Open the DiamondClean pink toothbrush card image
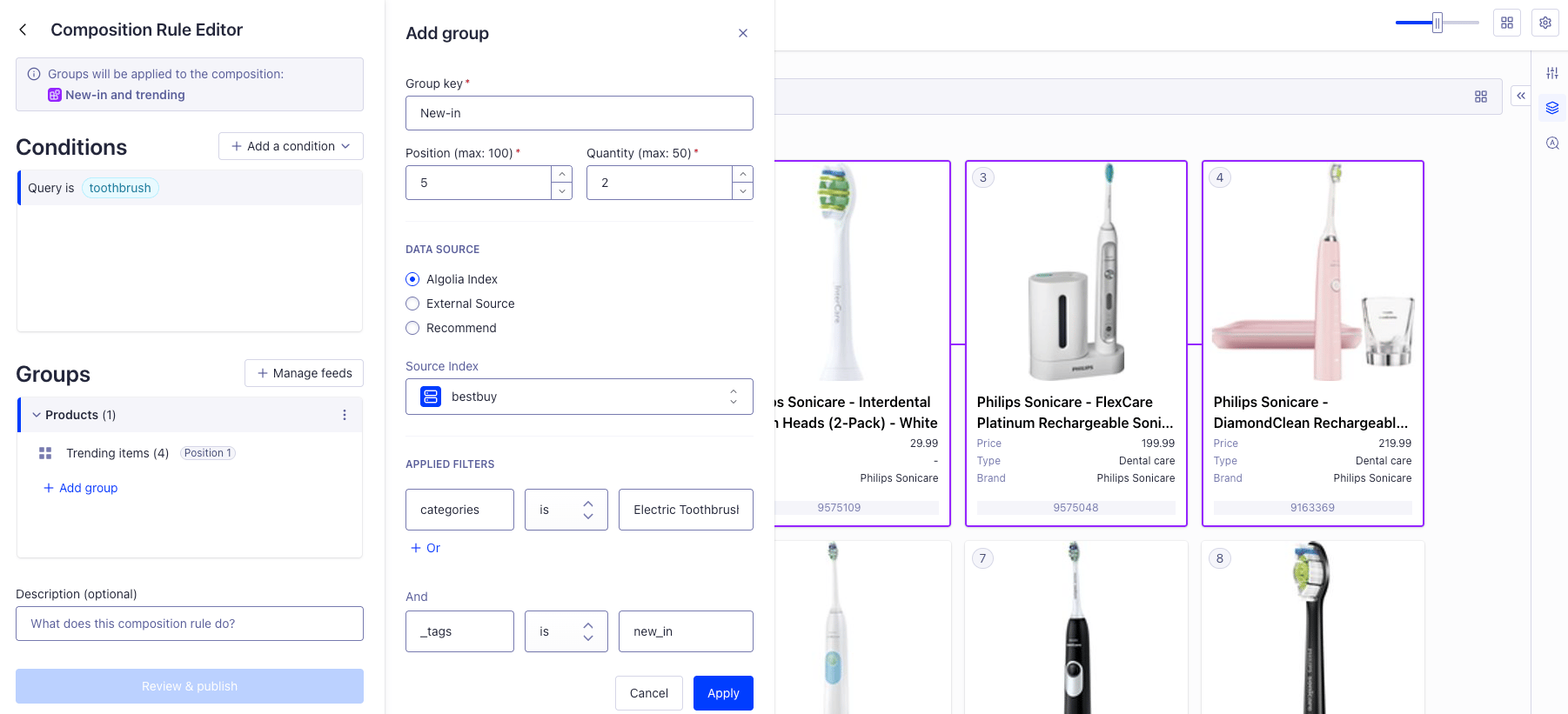This screenshot has height=714, width=1568. 1313,273
